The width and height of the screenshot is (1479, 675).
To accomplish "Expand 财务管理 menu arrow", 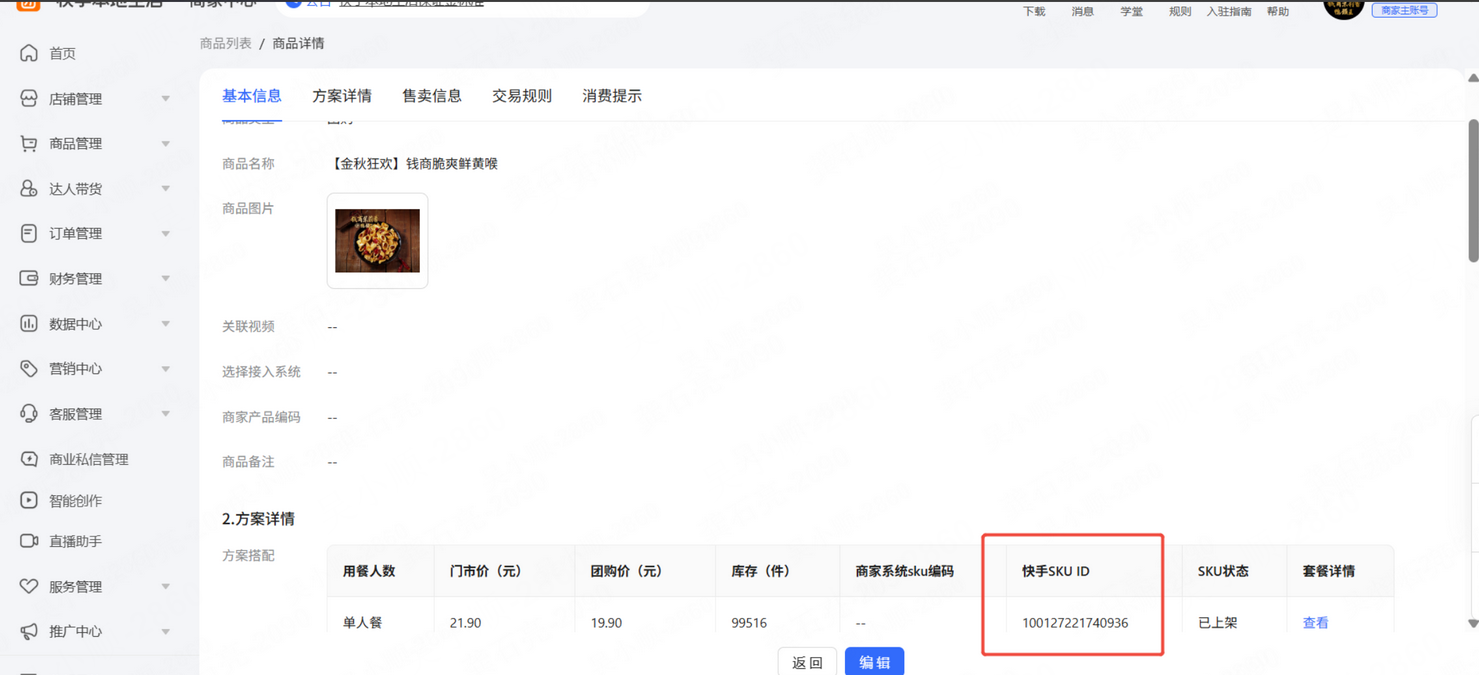I will point(166,278).
